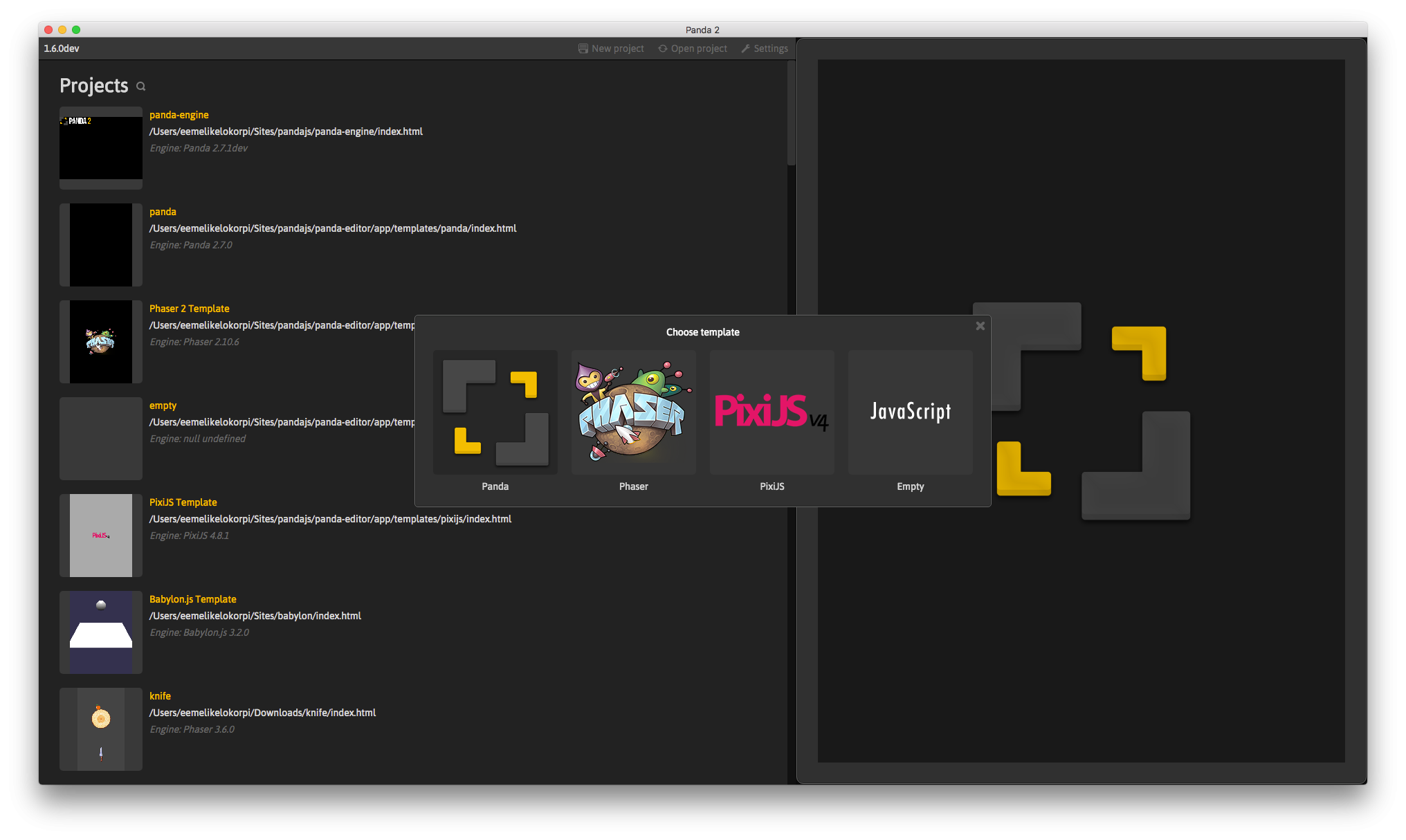Click the Projects heading
The width and height of the screenshot is (1406, 840).
pos(94,86)
